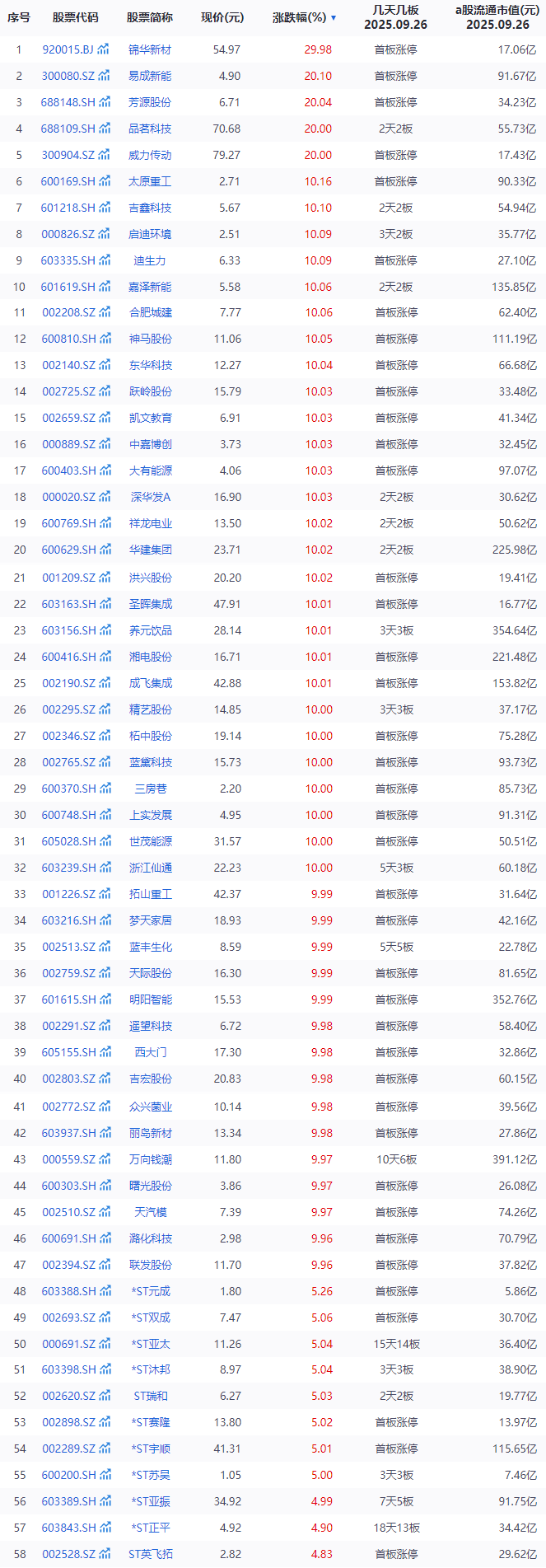This screenshot has width=546, height=1568.
Task: Open stock name link 三房巷
Action: click(x=151, y=789)
